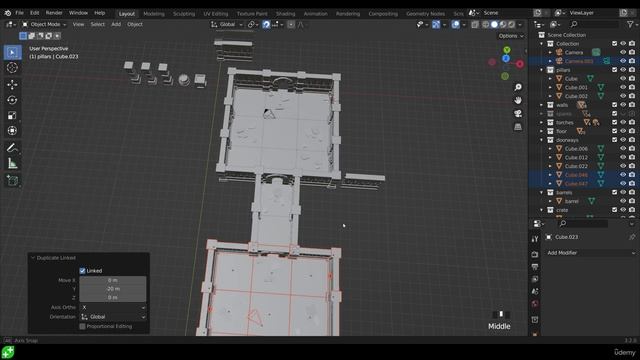Screen dimensions: 640x360
Task: Toggle viewport overlays button
Action: (x=456, y=24)
